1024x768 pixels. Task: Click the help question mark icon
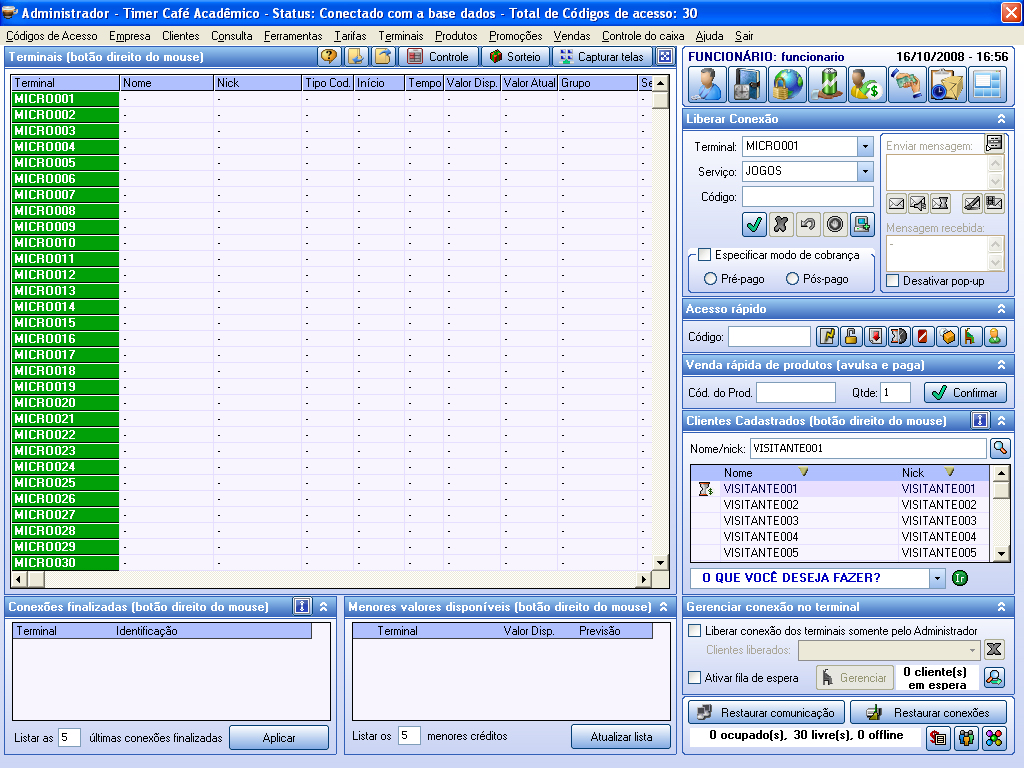(x=329, y=56)
